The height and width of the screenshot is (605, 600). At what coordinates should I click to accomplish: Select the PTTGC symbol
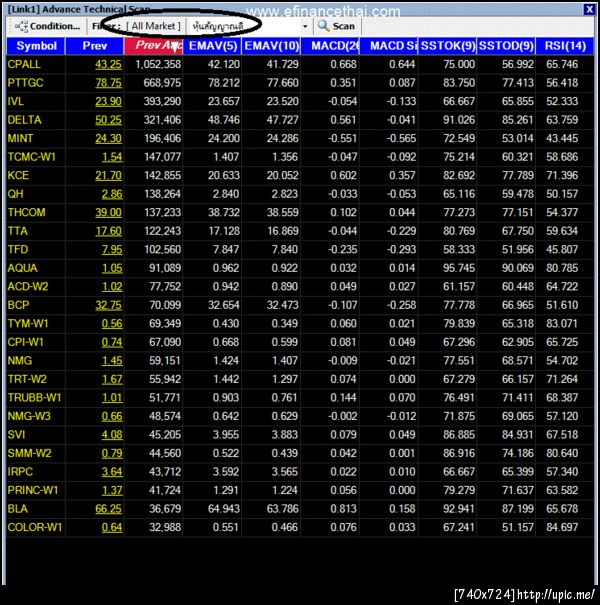(x=25, y=83)
